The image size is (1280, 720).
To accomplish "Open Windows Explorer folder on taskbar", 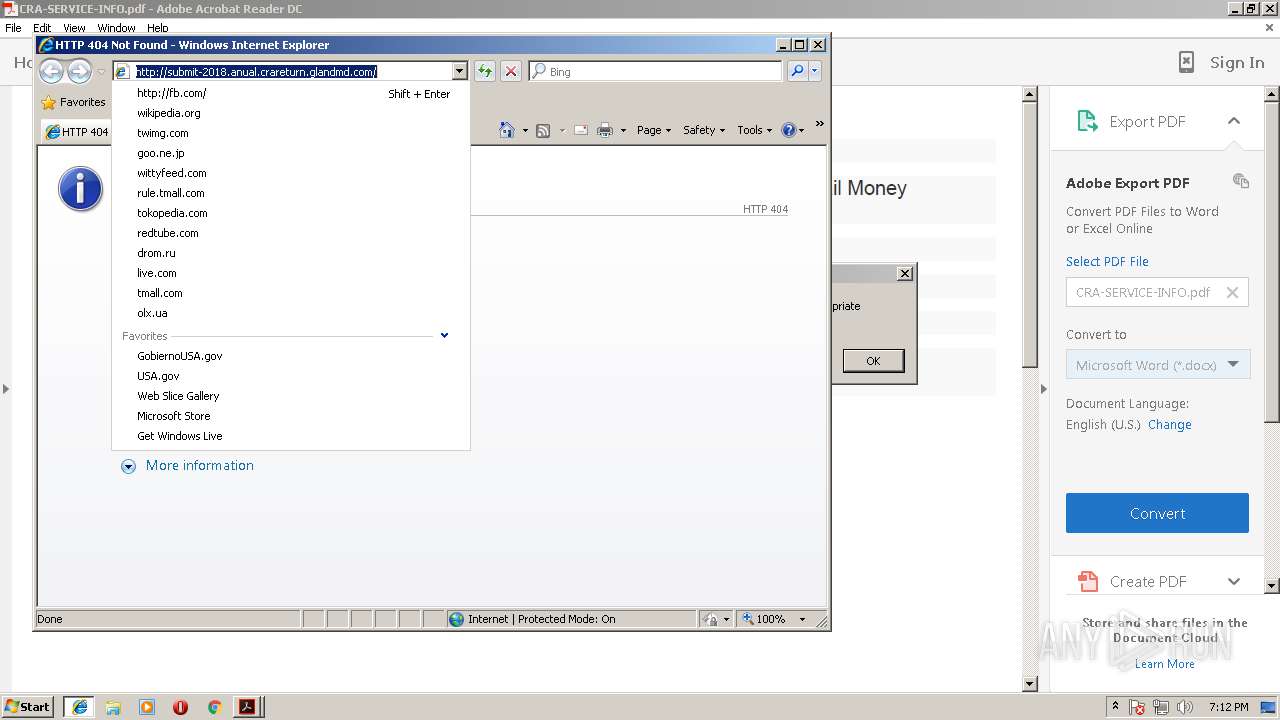I will tap(113, 707).
